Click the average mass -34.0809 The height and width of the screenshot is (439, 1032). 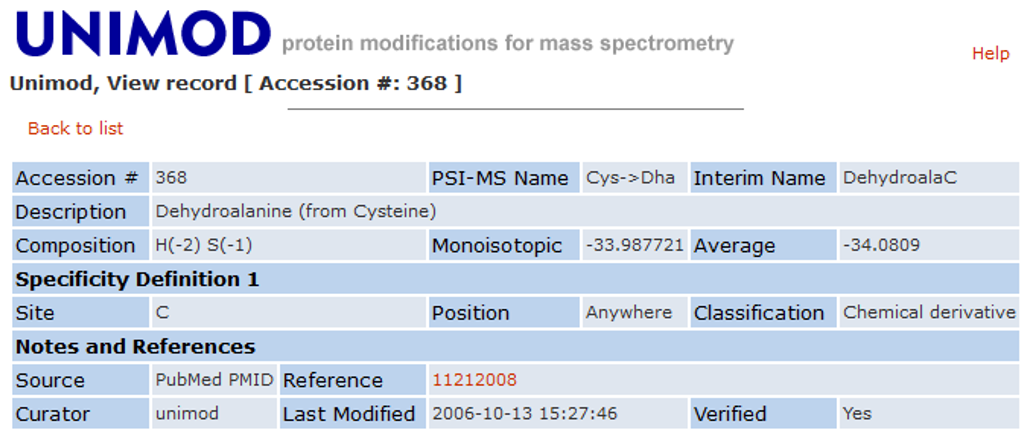point(881,245)
